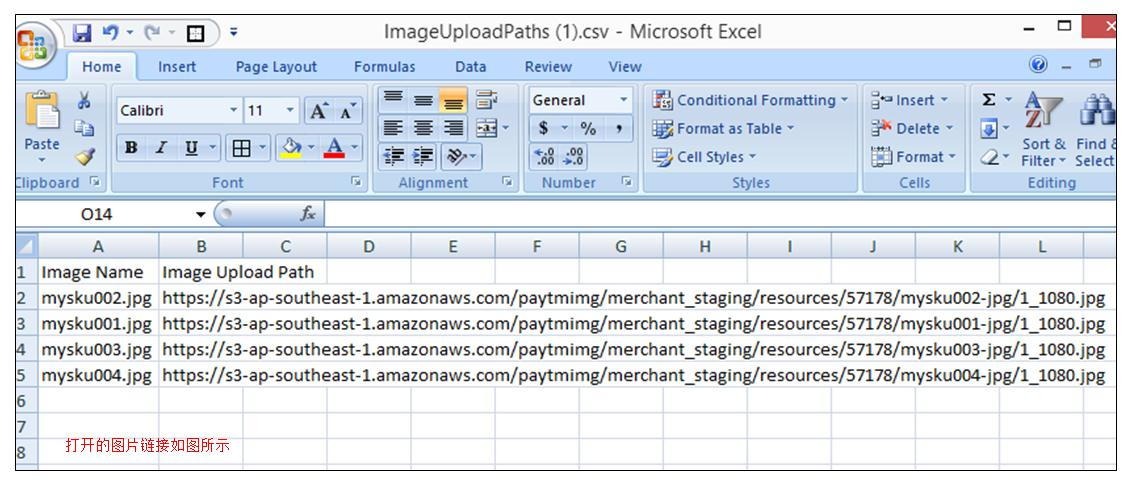Screen dimensions: 1128x488
Task: Click the Office button
Action: tap(35, 45)
